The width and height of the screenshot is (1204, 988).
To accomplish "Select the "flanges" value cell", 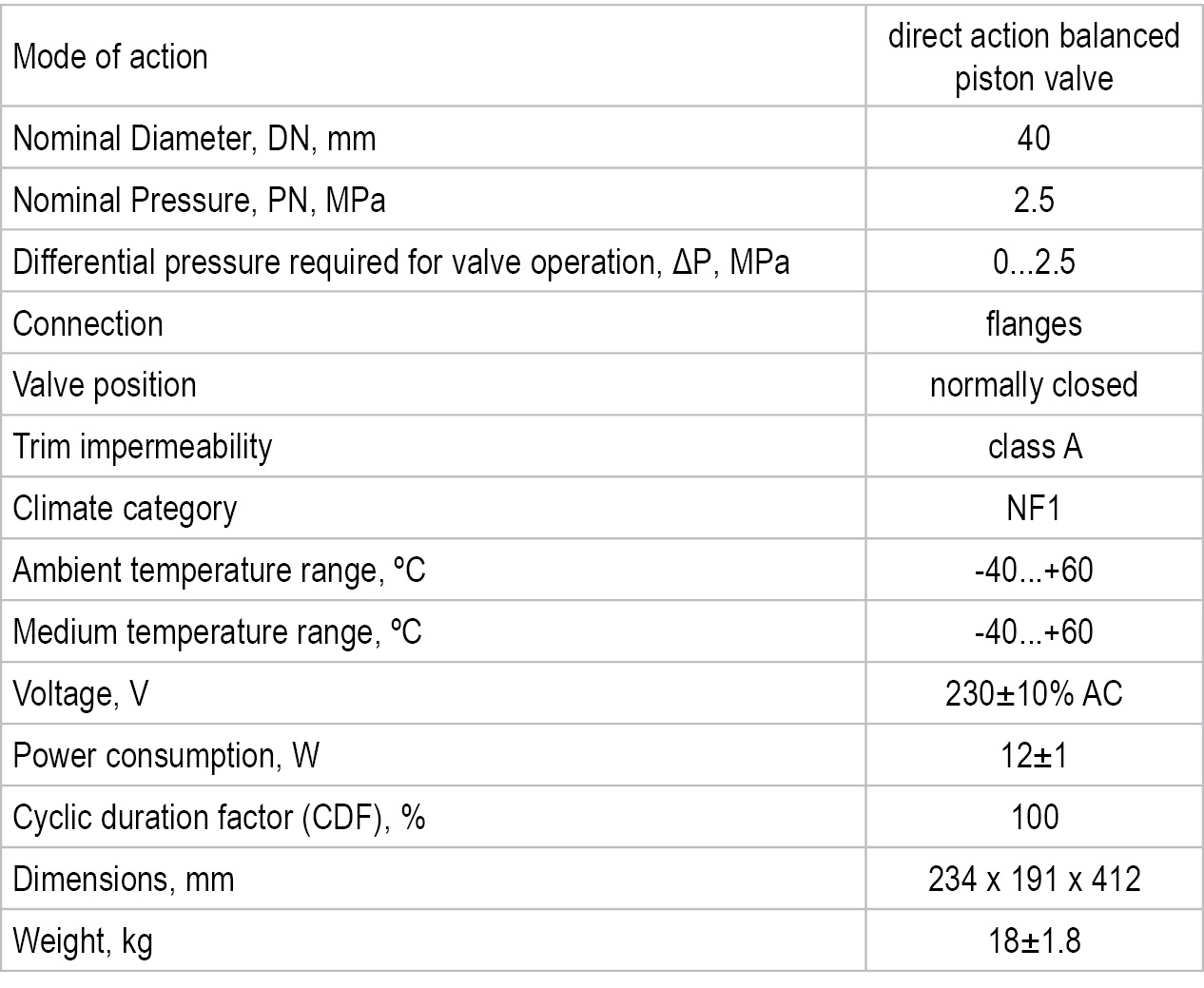I will (x=1034, y=324).
